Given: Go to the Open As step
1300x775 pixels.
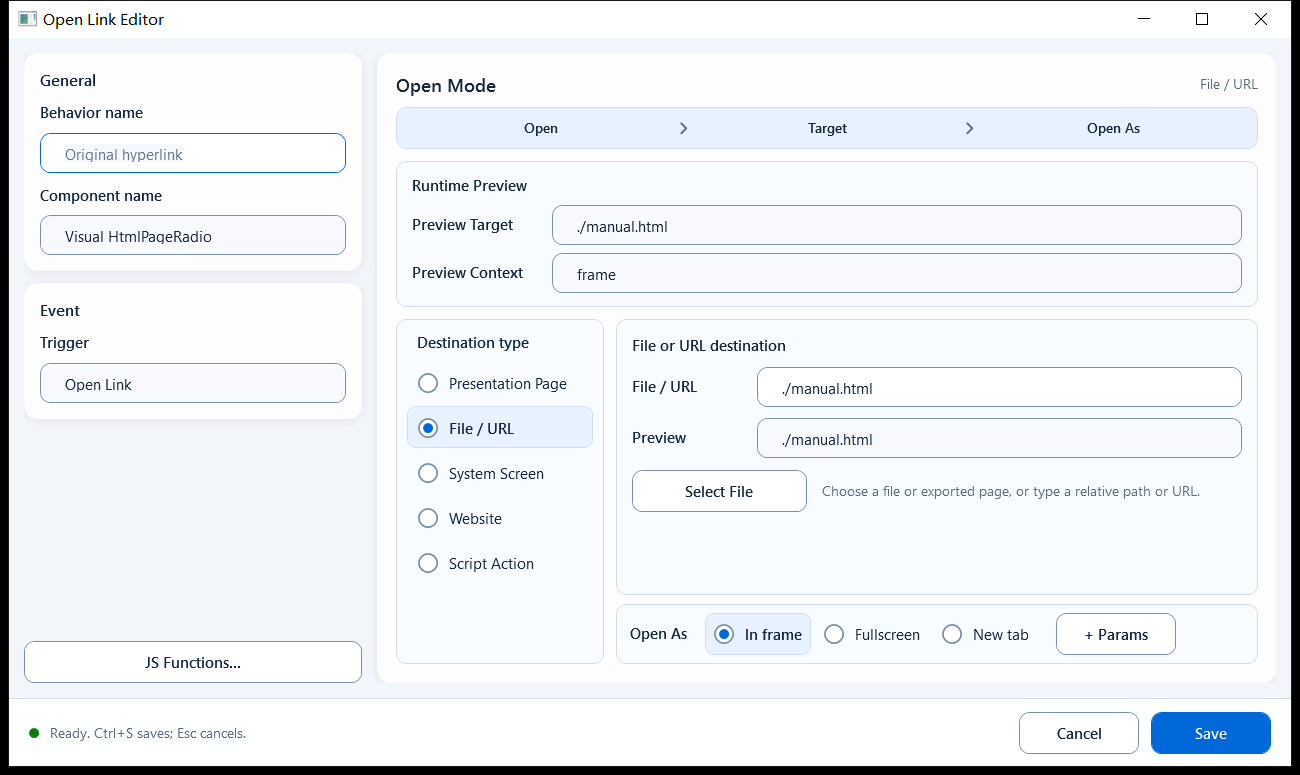Looking at the screenshot, I should [1113, 128].
